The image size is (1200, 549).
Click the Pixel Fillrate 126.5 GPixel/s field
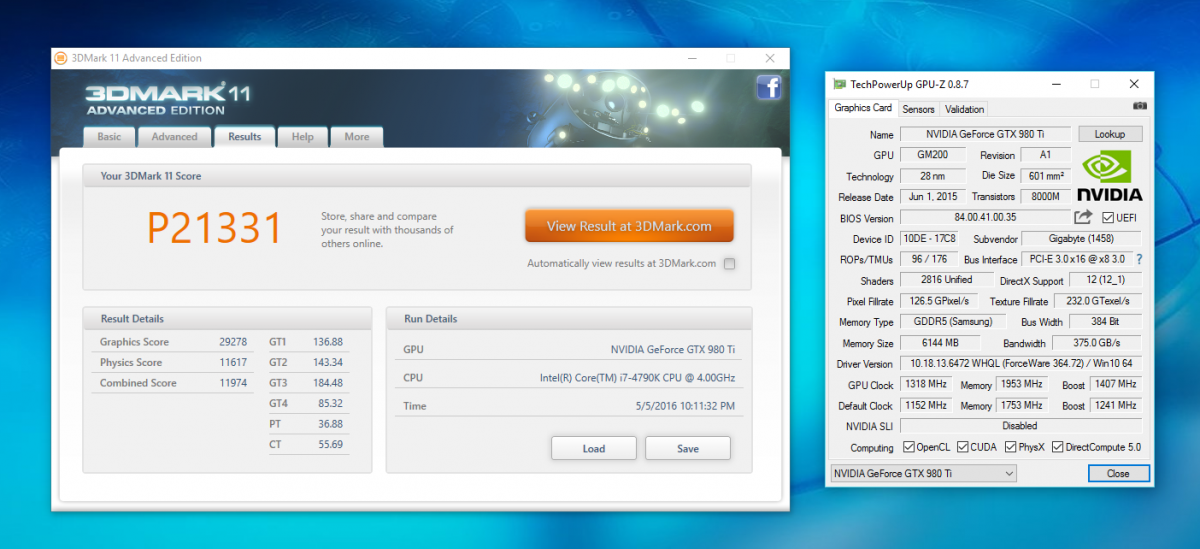(x=939, y=301)
